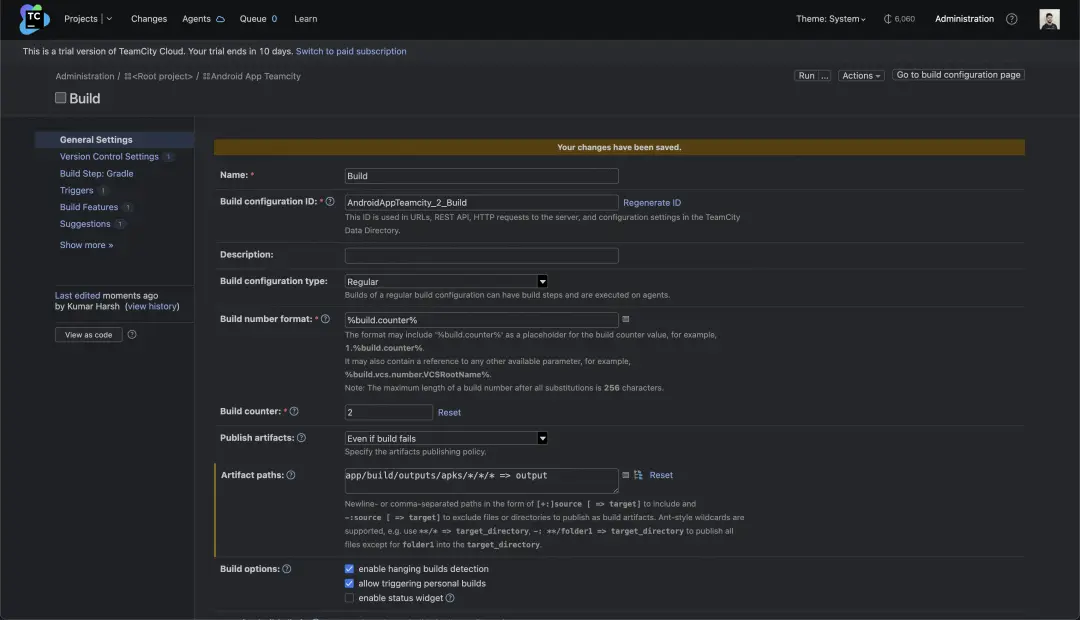Click the Description input field
This screenshot has width=1080, height=620.
pyautogui.click(x=481, y=255)
